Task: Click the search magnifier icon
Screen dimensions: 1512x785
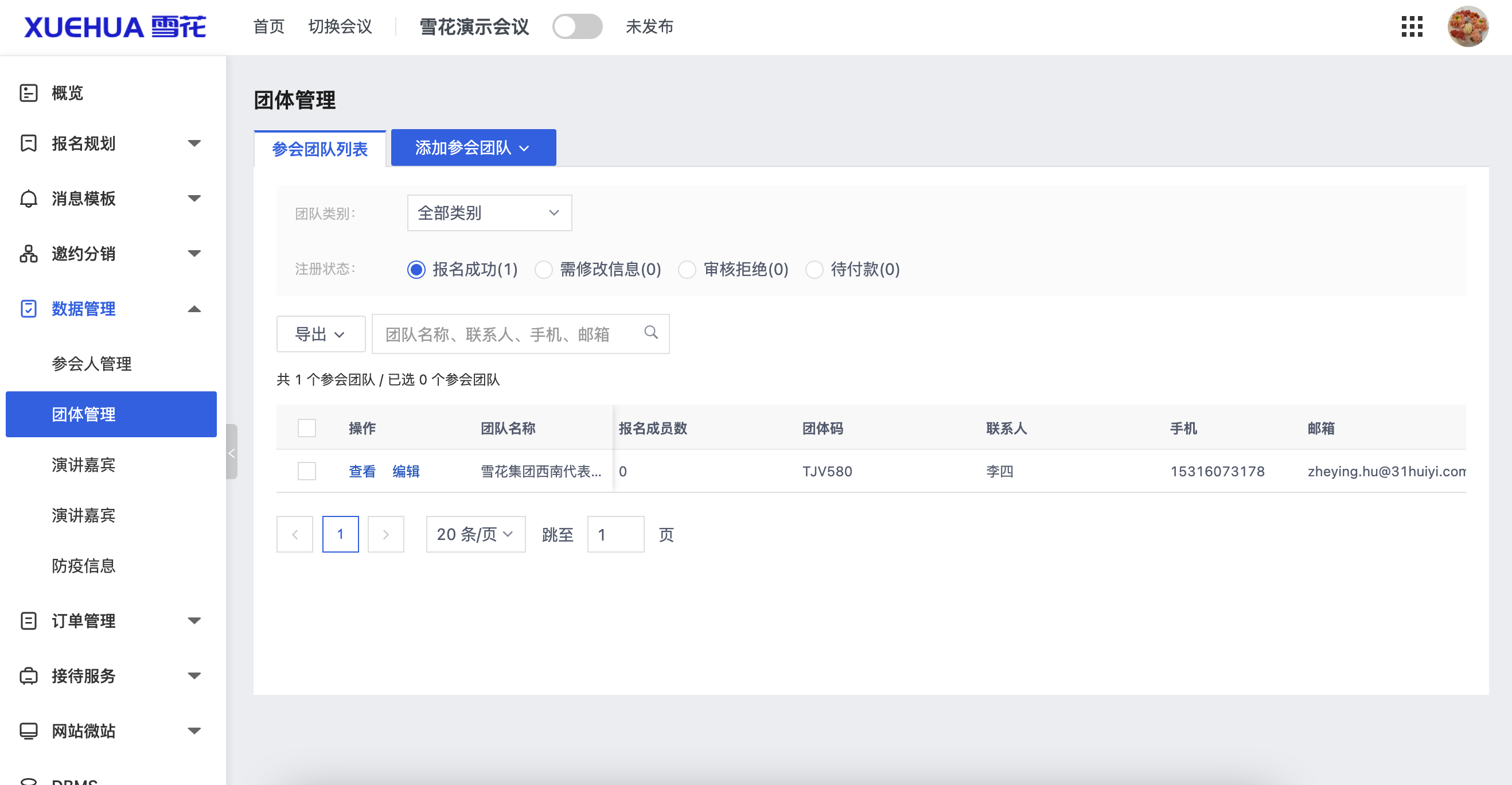Action: point(651,332)
